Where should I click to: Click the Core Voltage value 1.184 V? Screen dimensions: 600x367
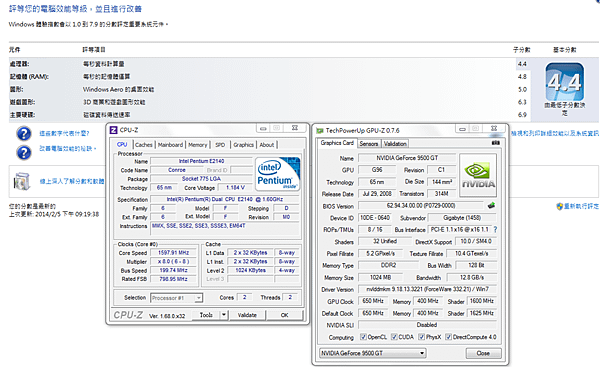(235, 188)
